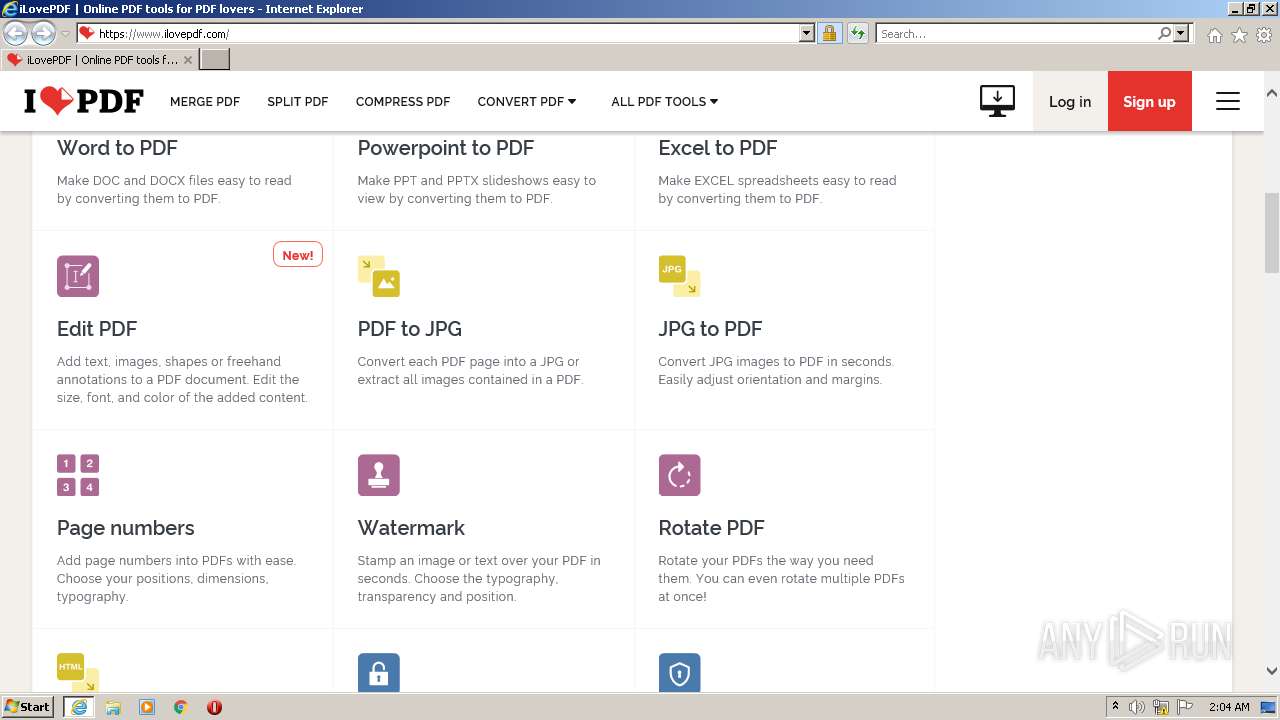The height and width of the screenshot is (720, 1280).
Task: Click the iLovePDF logo
Action: click(x=84, y=101)
